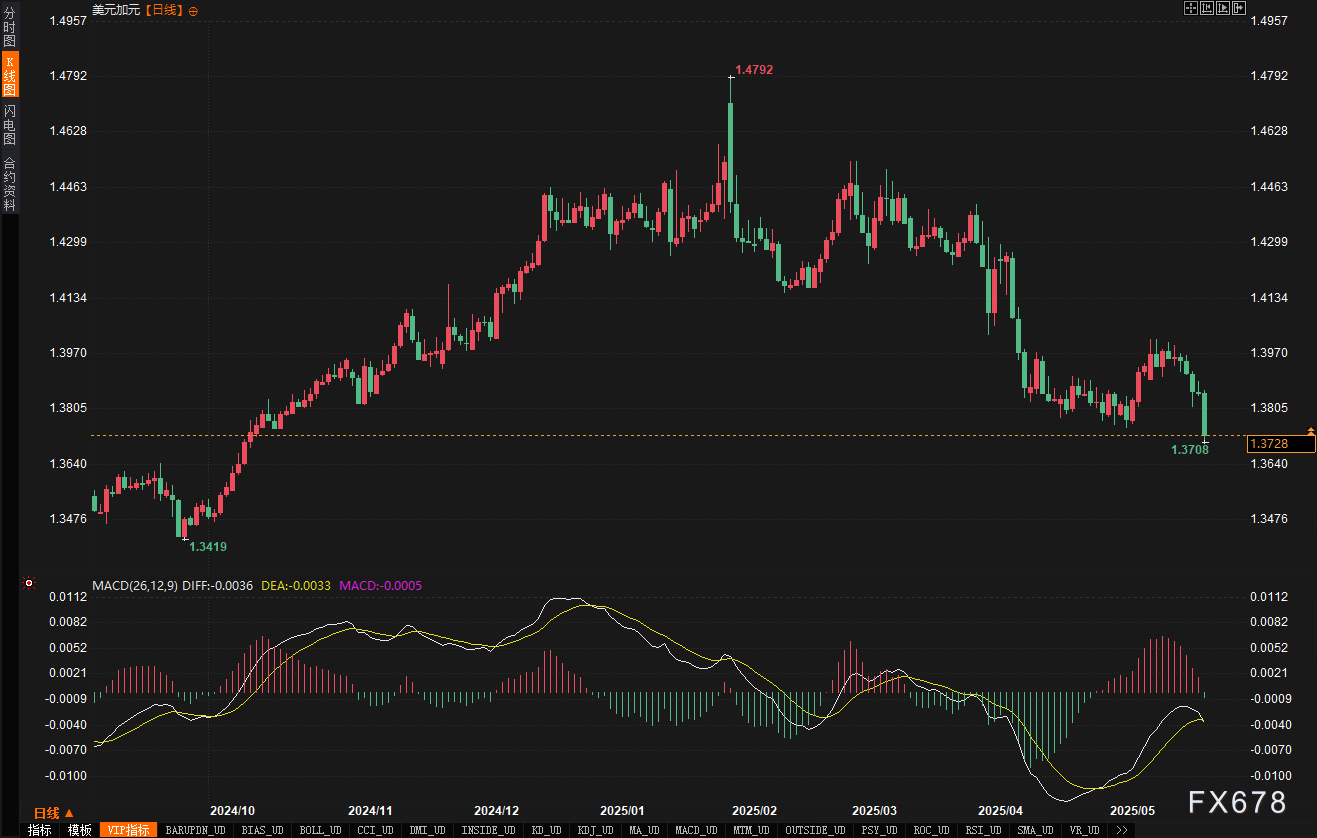
Task: Click the VIP指标 tab
Action: (129, 830)
